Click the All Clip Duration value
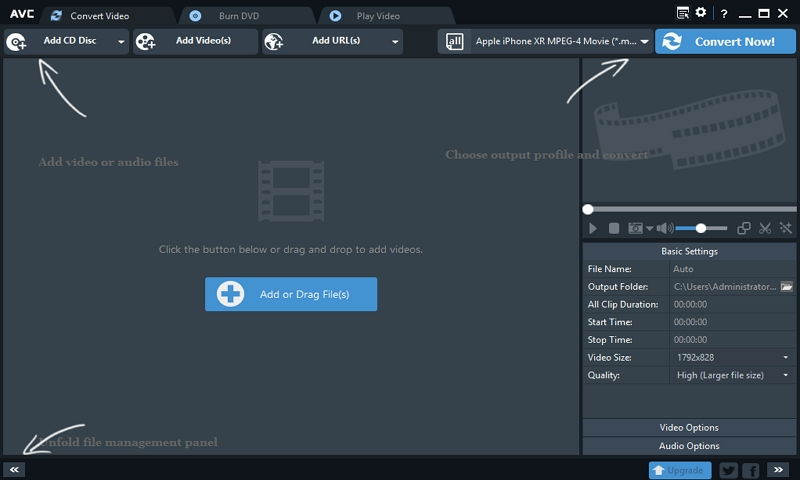This screenshot has height=480, width=800. click(x=690, y=305)
